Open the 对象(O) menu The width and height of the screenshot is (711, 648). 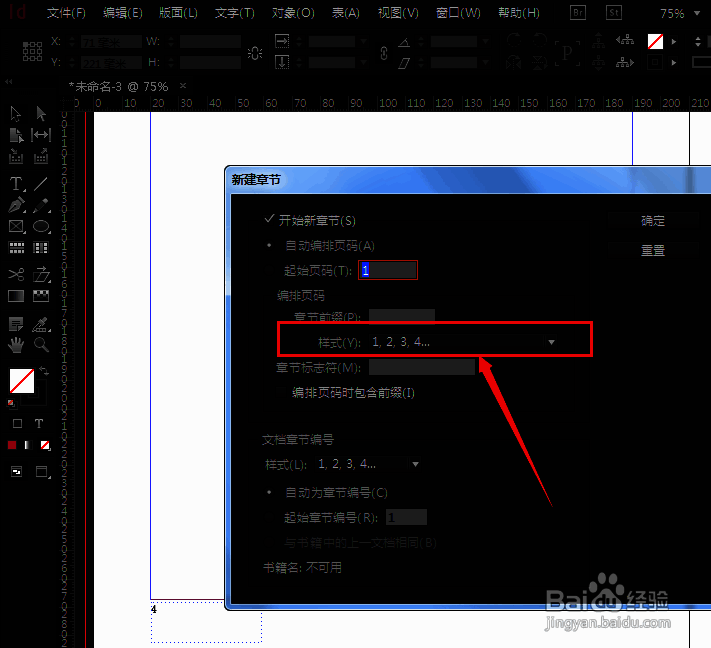click(293, 13)
